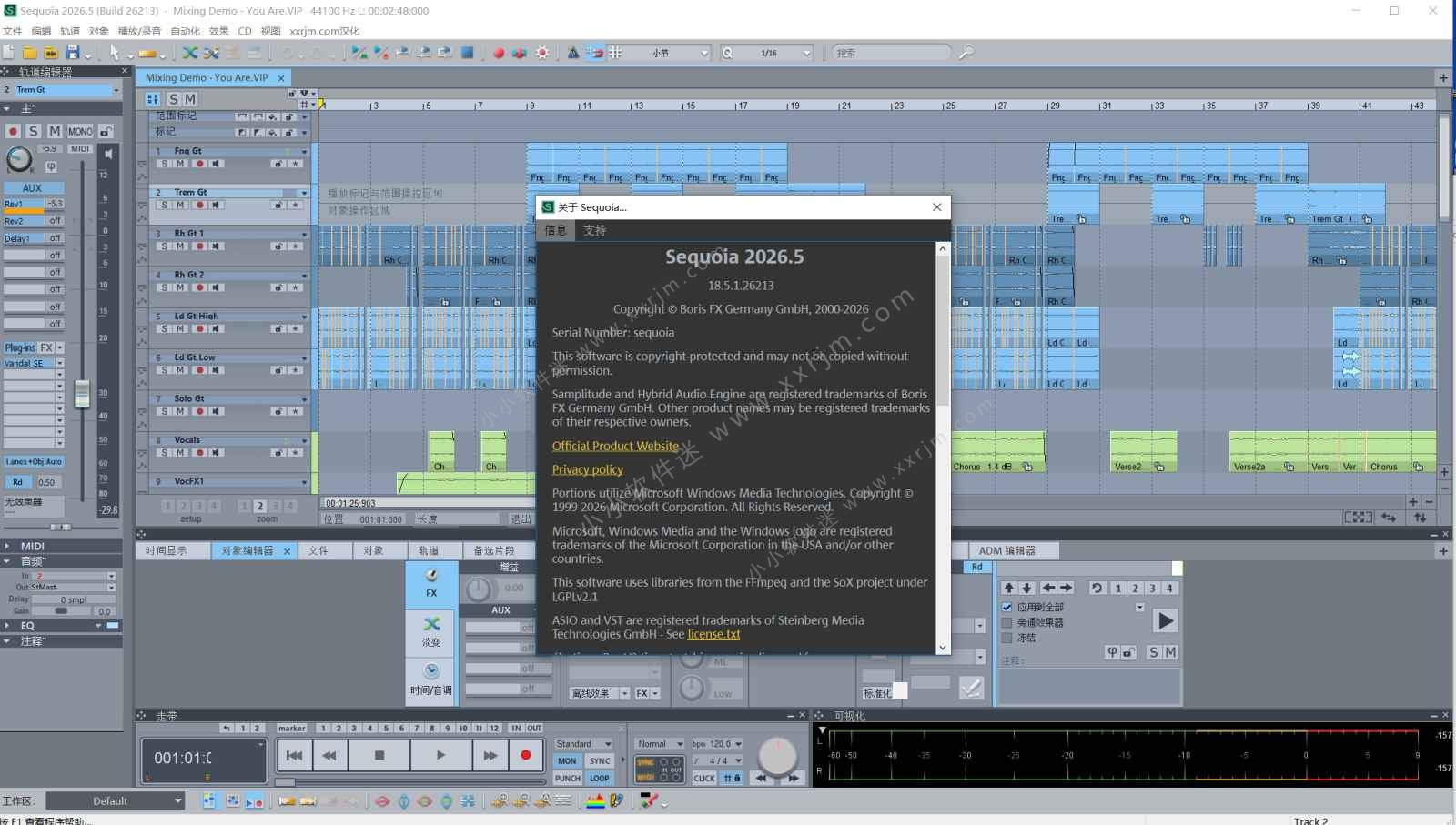Switch to the 支持 tab in the About dialog
1456x825 pixels.
click(595, 231)
